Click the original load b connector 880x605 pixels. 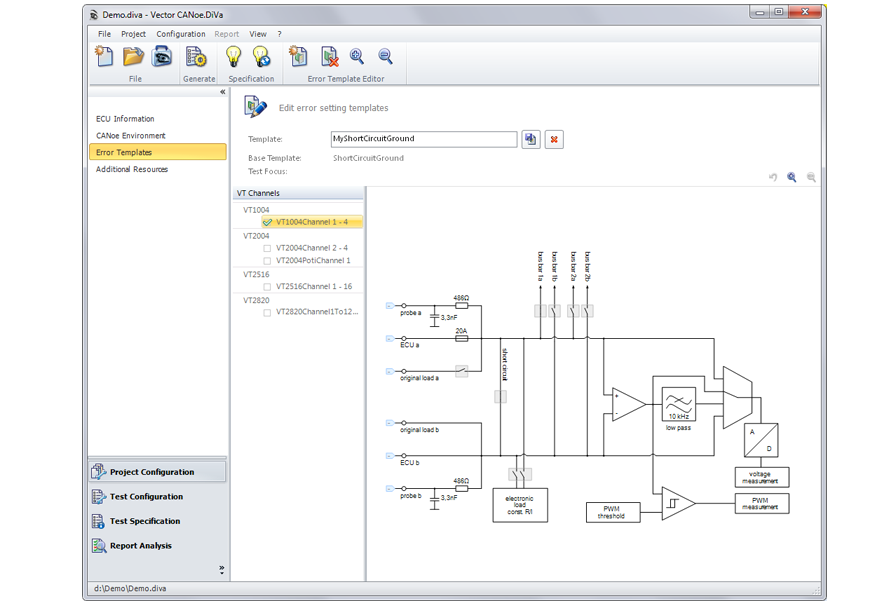click(389, 423)
